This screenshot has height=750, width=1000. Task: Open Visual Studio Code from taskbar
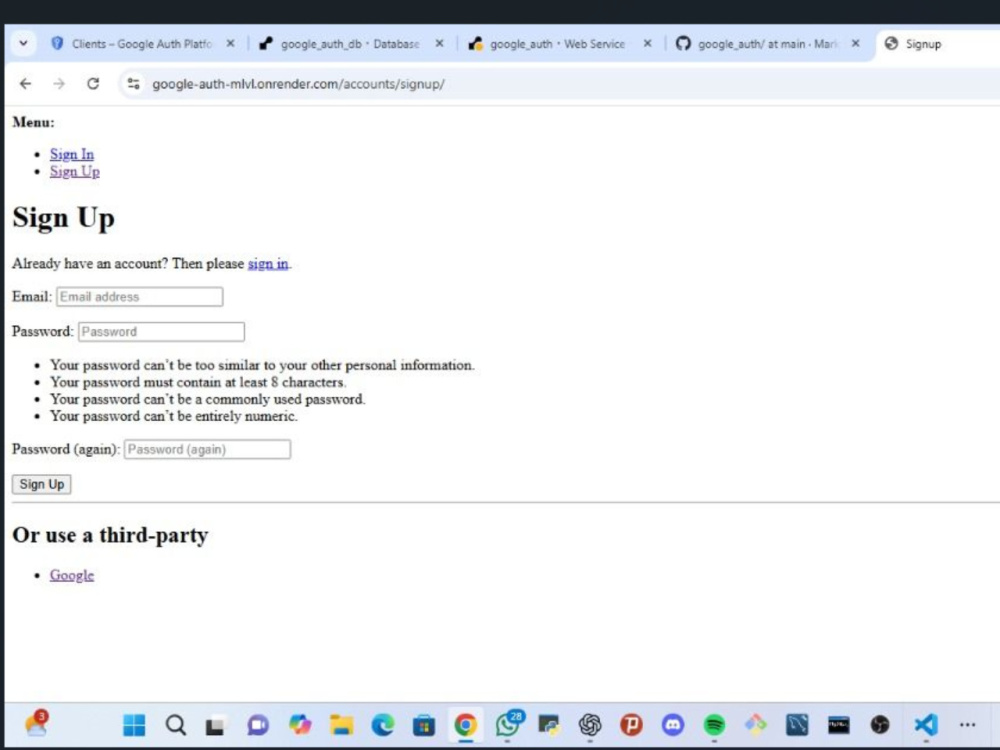926,724
